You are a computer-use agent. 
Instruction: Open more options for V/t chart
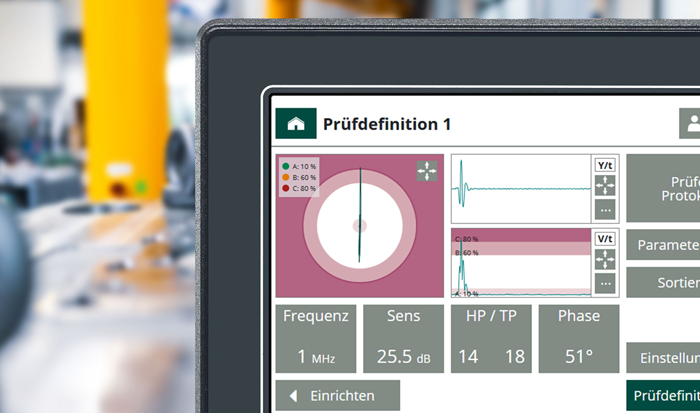(605, 283)
